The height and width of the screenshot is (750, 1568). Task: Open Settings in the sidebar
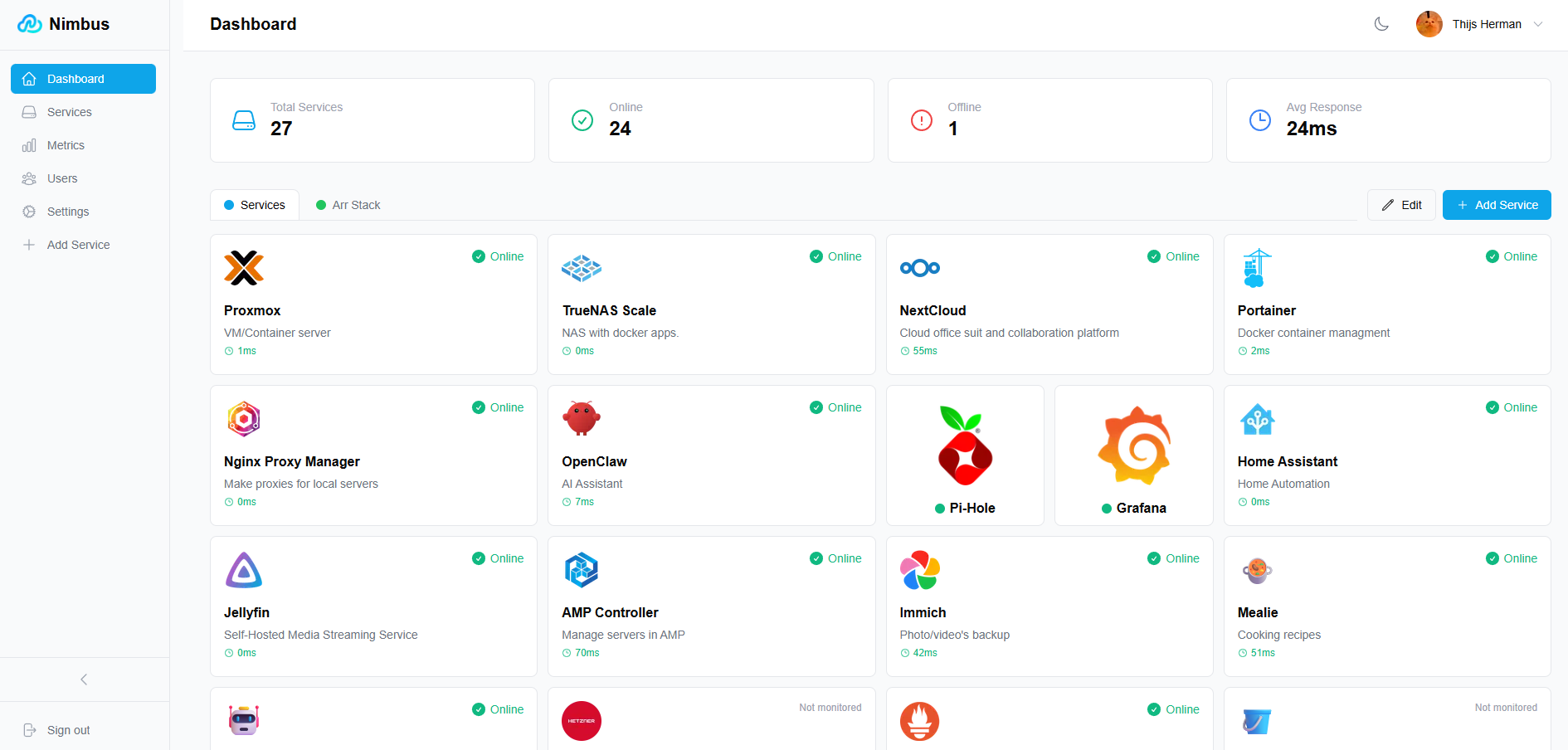tap(83, 212)
